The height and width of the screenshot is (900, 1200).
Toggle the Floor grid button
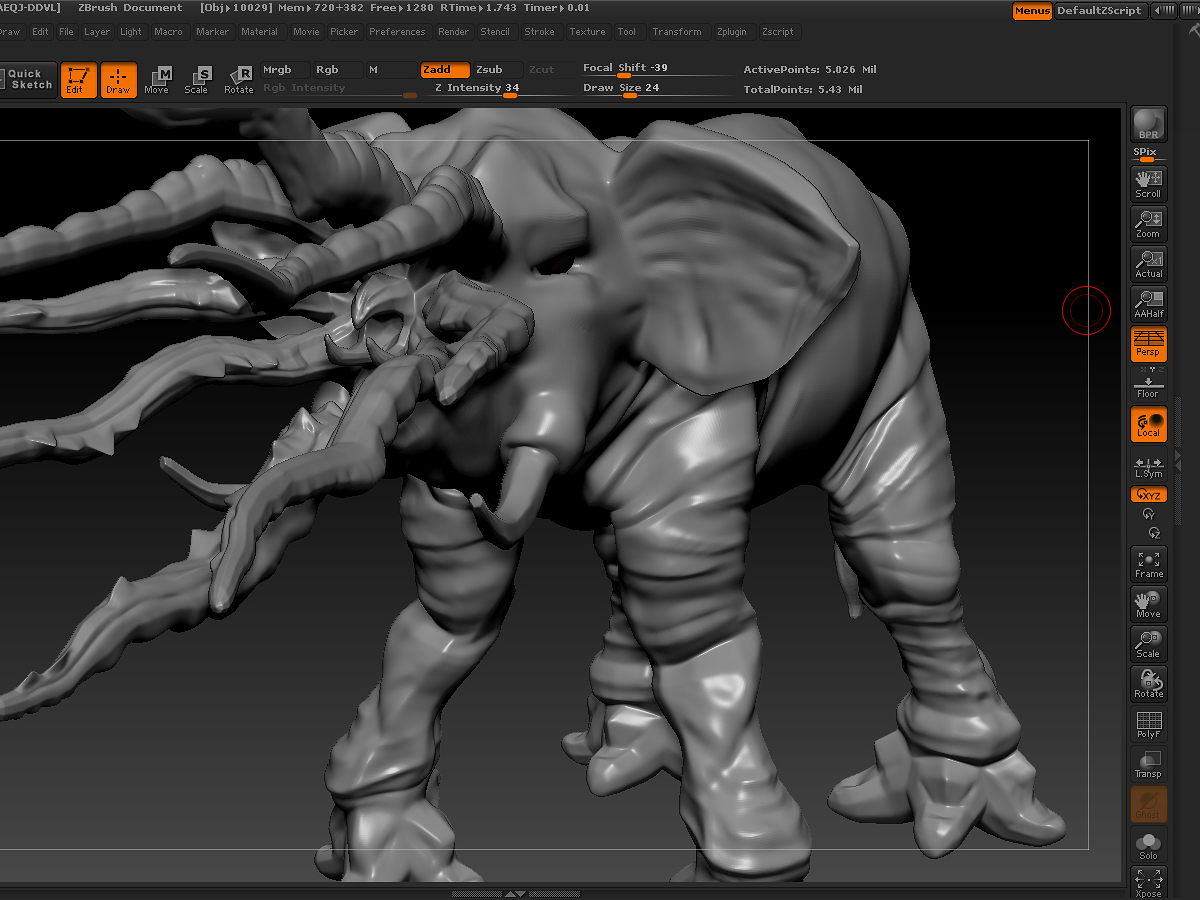[x=1149, y=384]
